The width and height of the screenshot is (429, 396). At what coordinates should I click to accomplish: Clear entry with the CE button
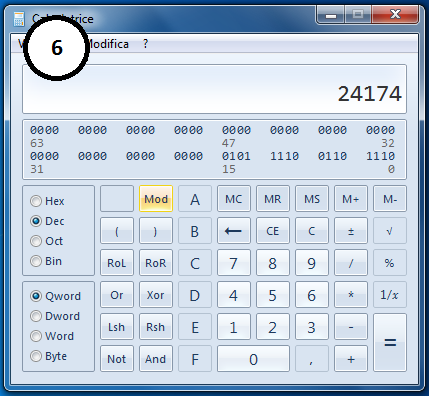(273, 231)
